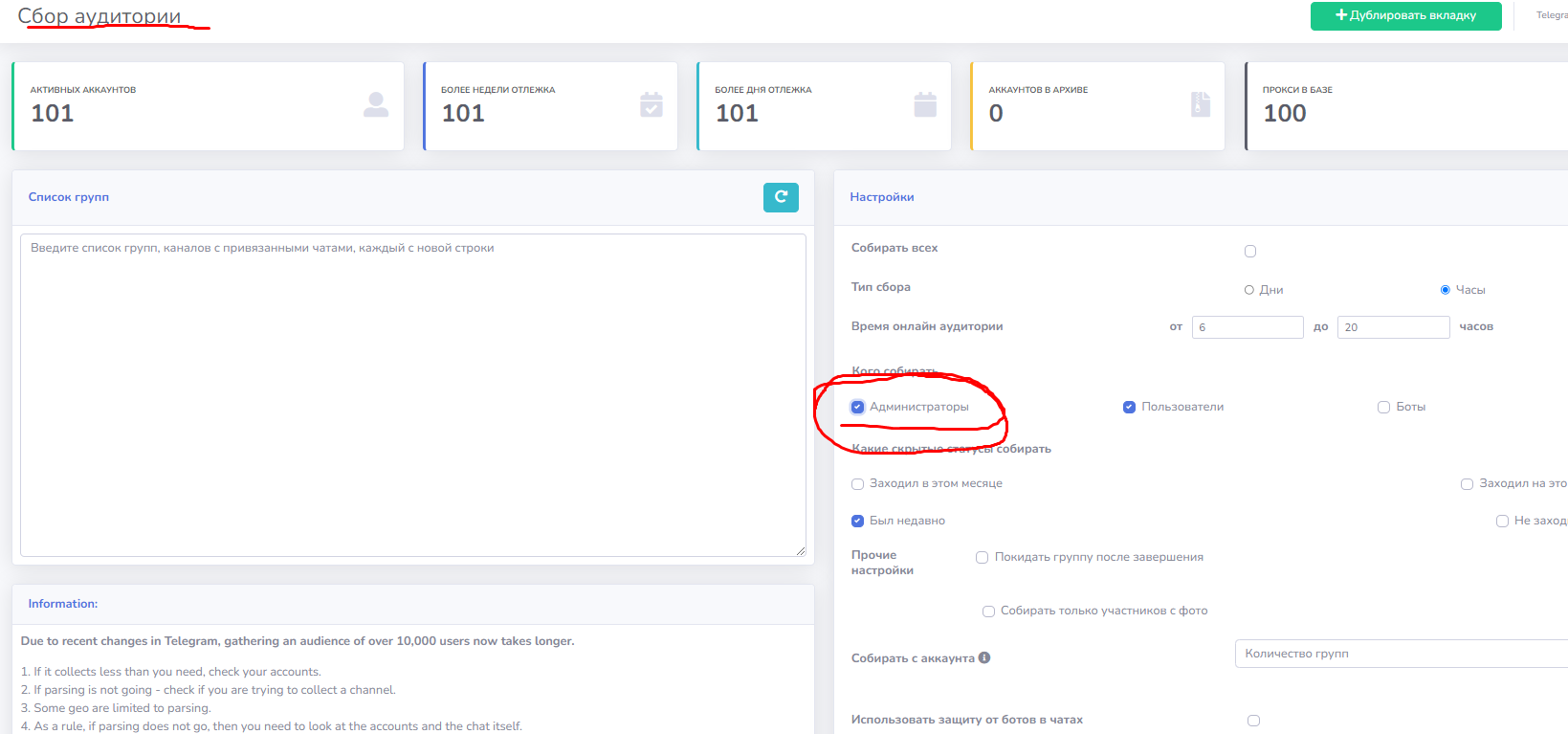This screenshot has height=734, width=1568.
Task: Uncheck the Администраторы checkbox
Action: (858, 407)
